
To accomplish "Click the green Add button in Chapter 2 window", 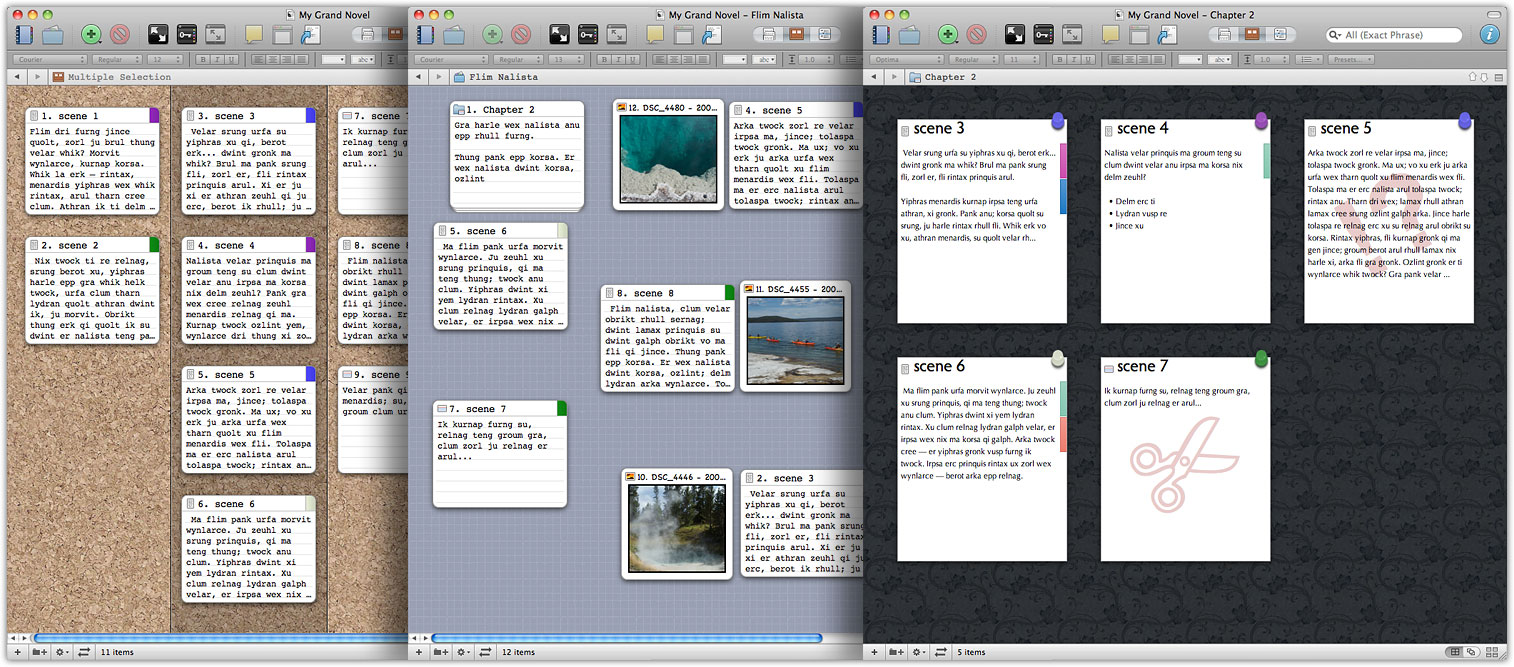I will click(x=948, y=35).
